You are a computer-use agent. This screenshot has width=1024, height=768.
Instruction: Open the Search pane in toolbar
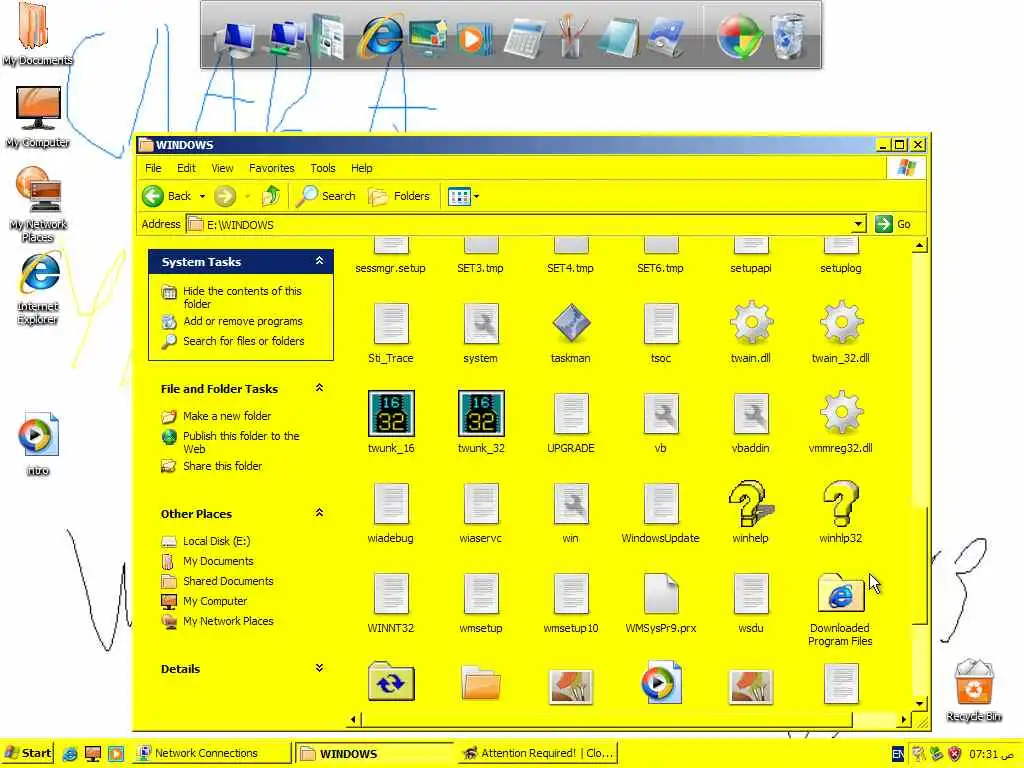[326, 196]
